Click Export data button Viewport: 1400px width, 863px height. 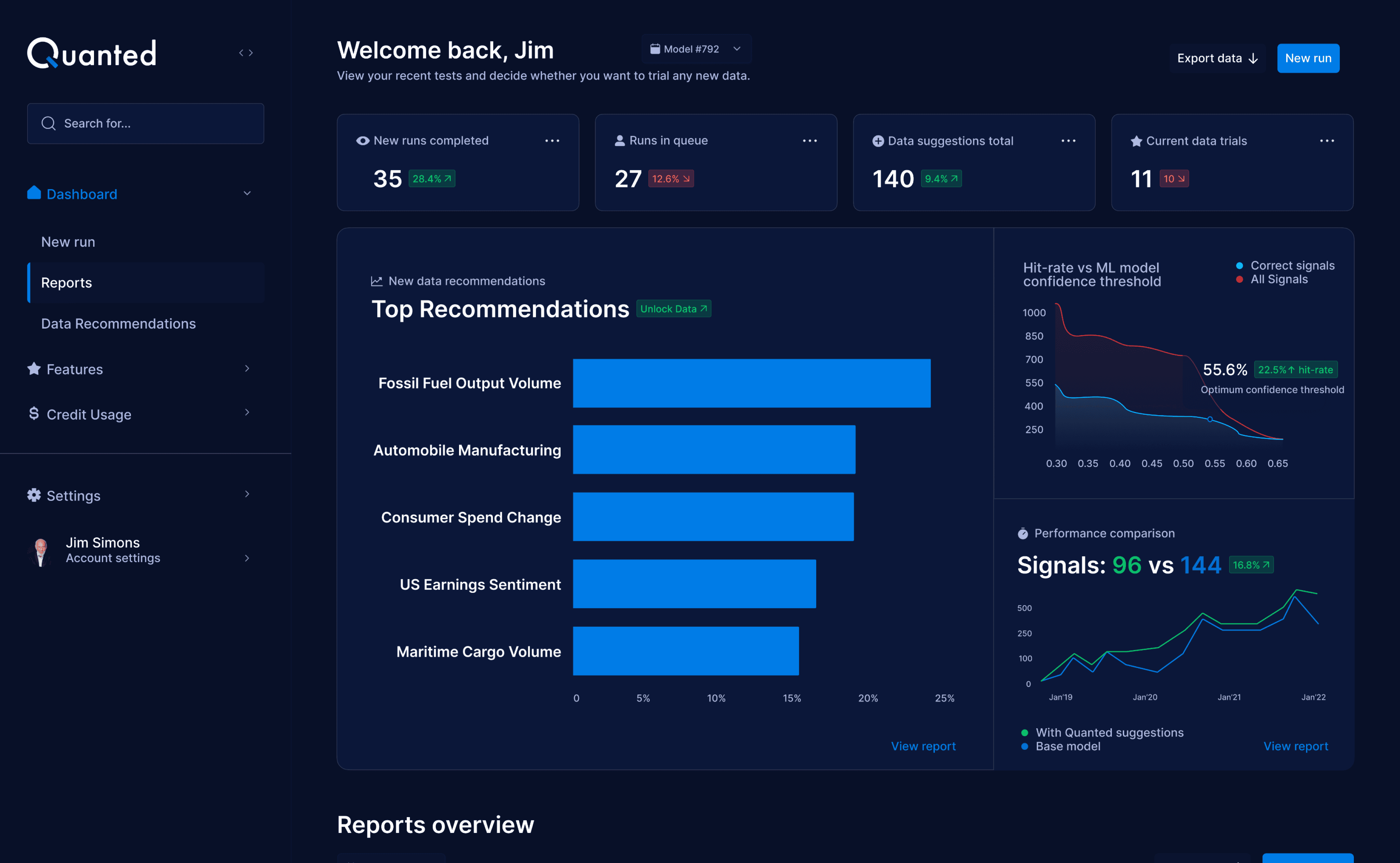click(1217, 58)
